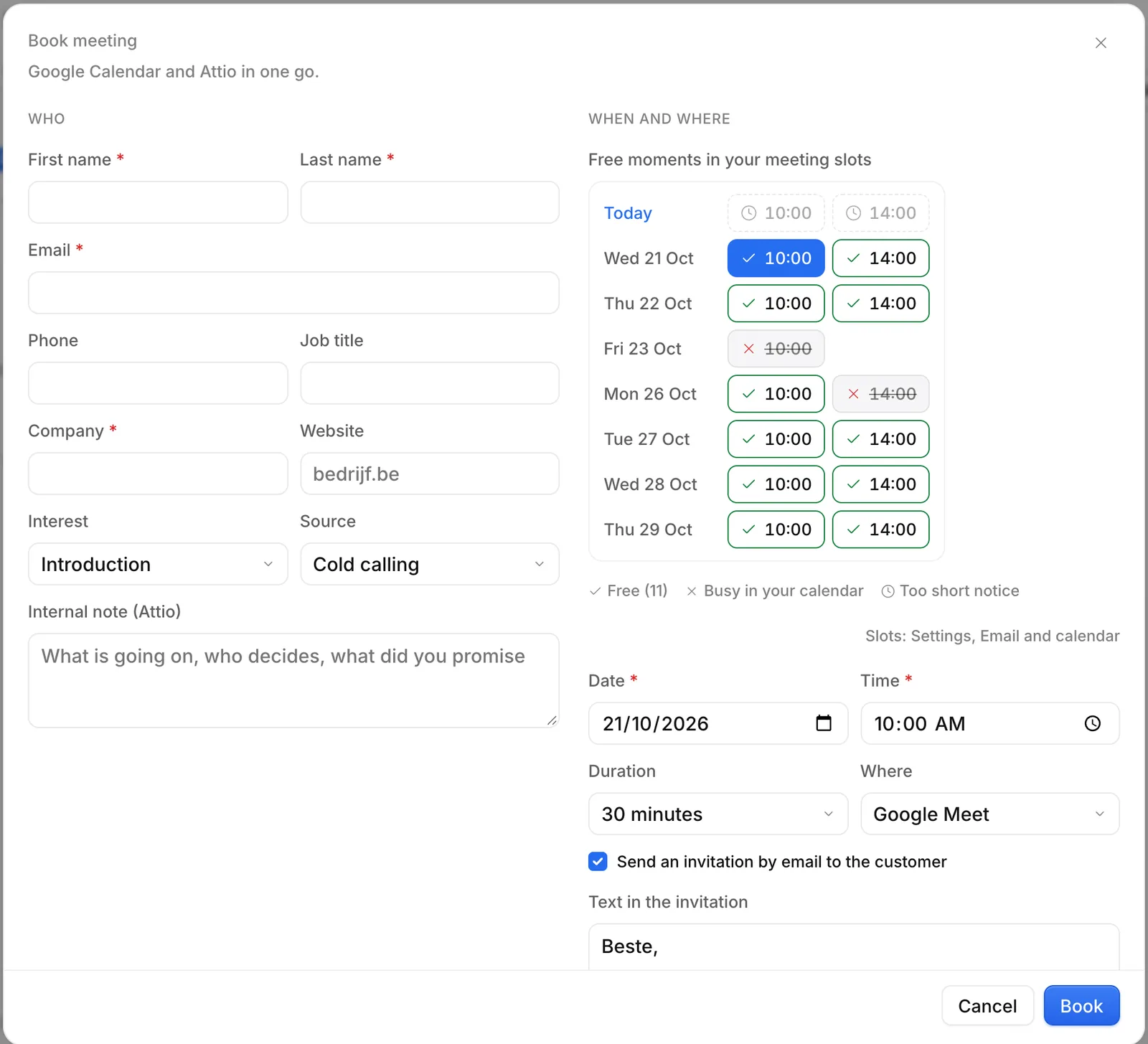Click the Text in the invitation label
The height and width of the screenshot is (1044, 1148).
pyautogui.click(x=668, y=902)
